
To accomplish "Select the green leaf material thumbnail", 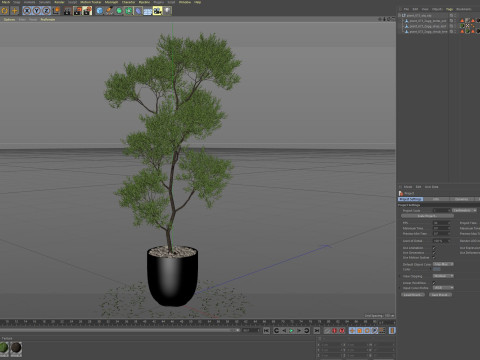I will [4, 348].
